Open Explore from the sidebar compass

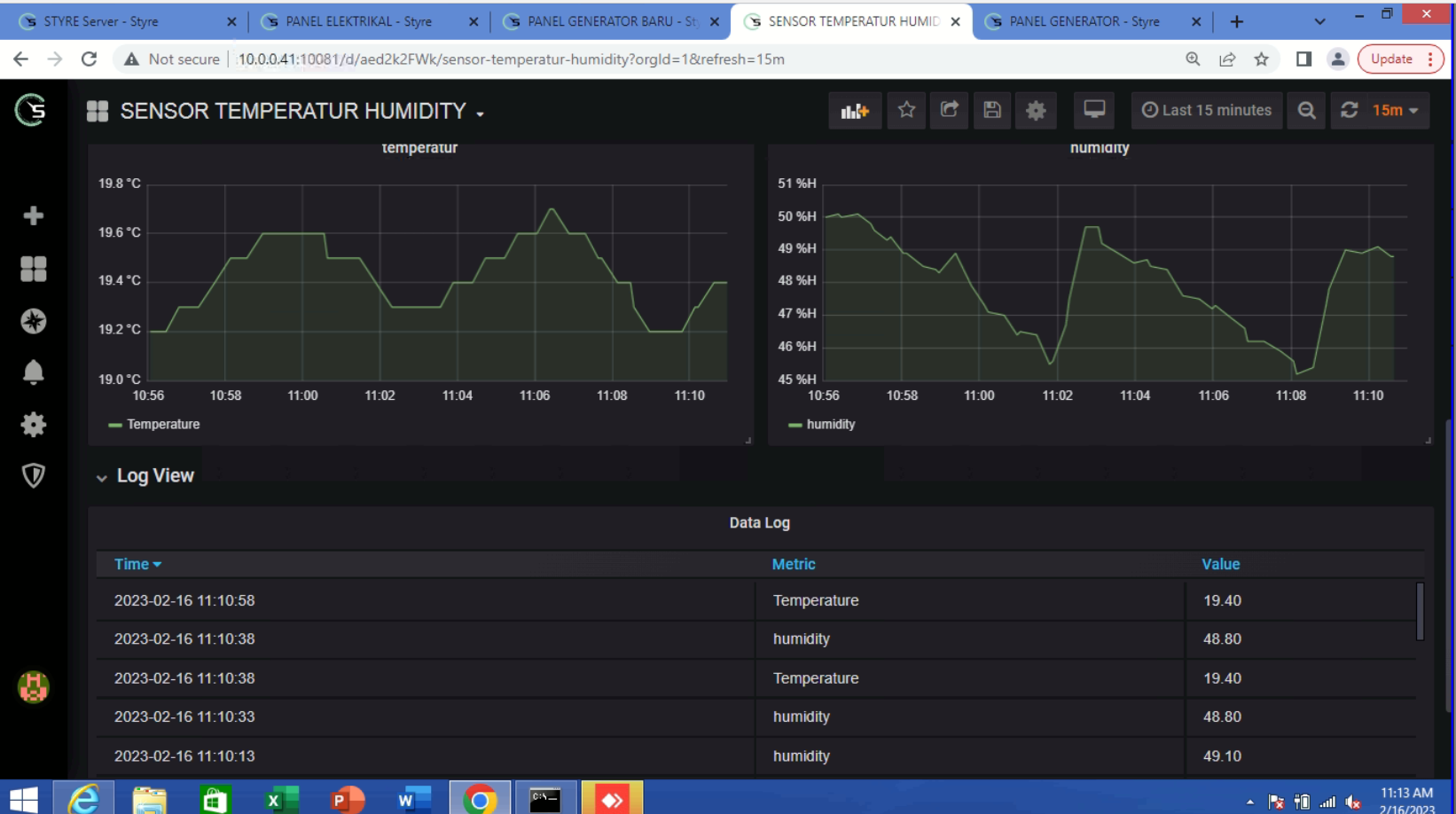click(x=33, y=322)
